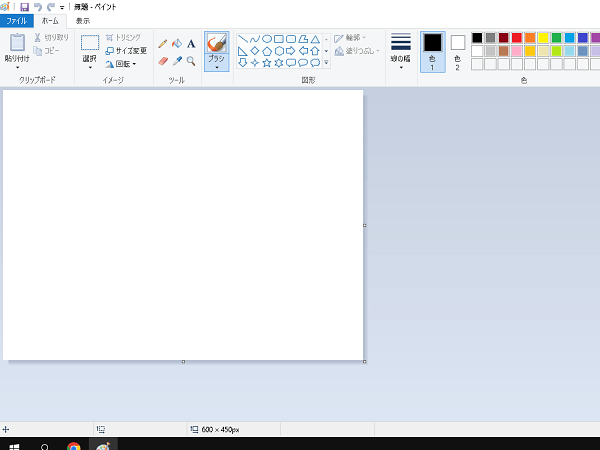Click the canvas right-edge resize handle

365,225
